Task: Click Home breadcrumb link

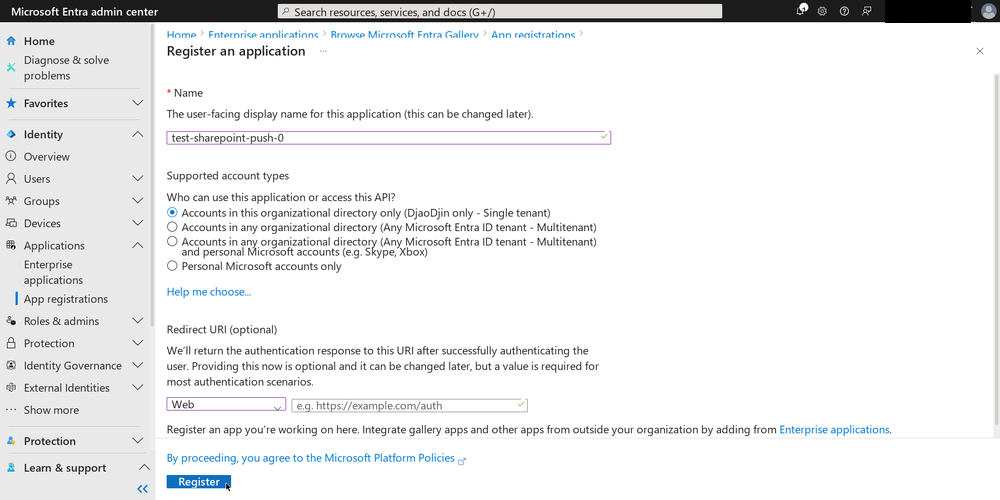Action: pyautogui.click(x=181, y=35)
